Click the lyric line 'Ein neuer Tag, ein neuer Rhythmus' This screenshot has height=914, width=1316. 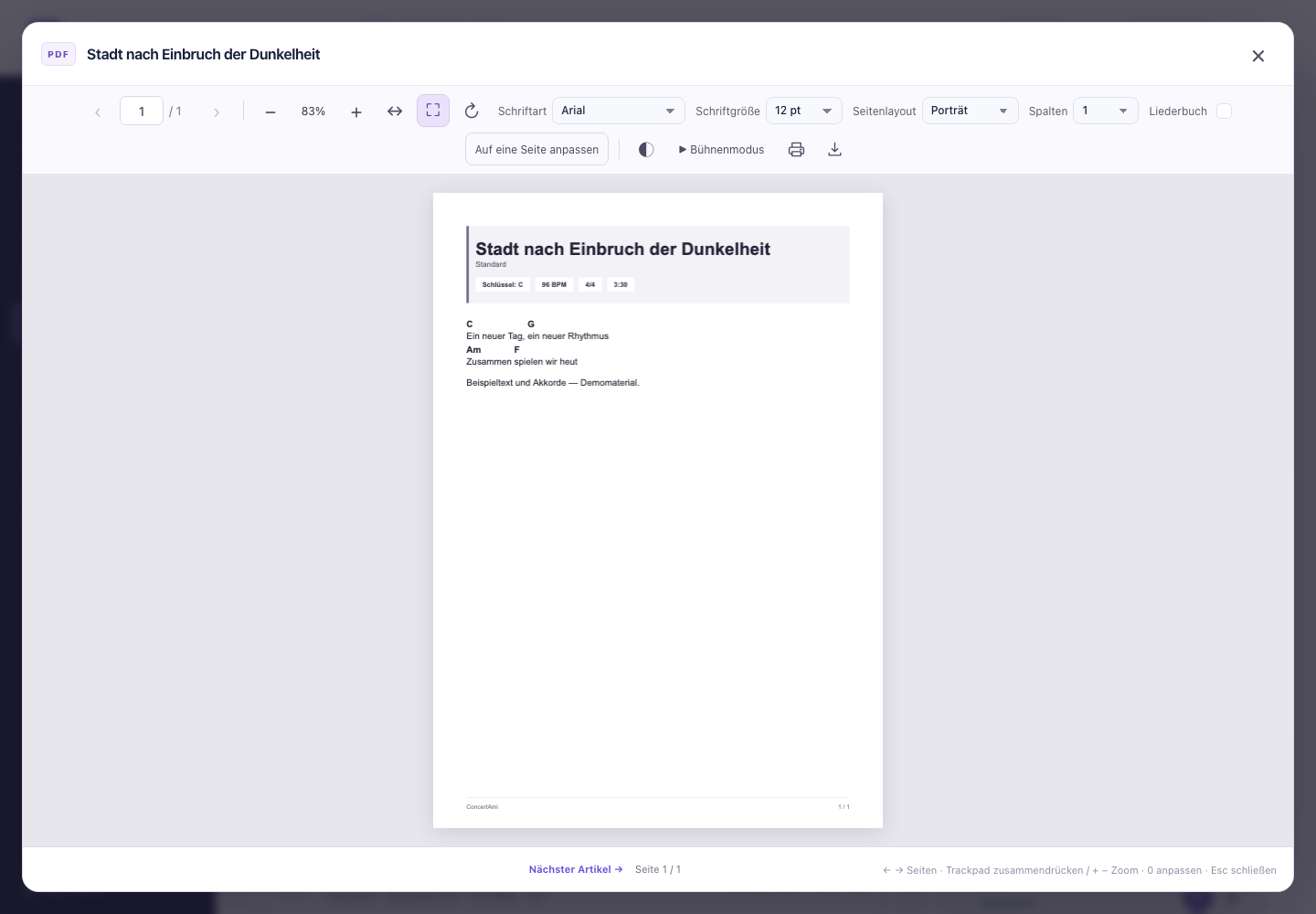[x=537, y=336]
